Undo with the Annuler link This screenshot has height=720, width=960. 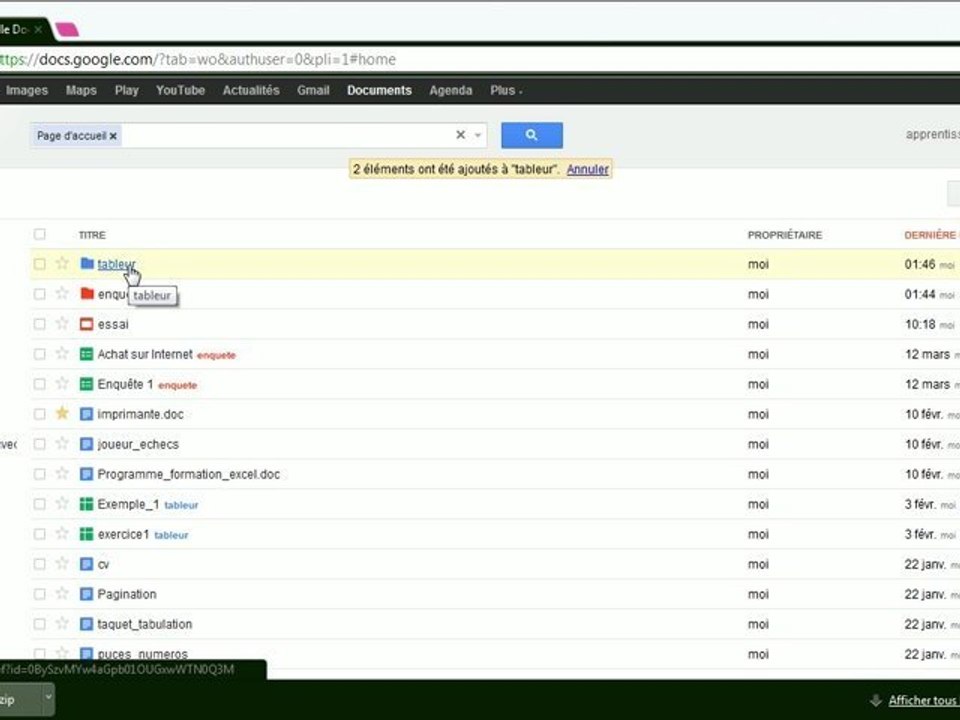tap(588, 170)
